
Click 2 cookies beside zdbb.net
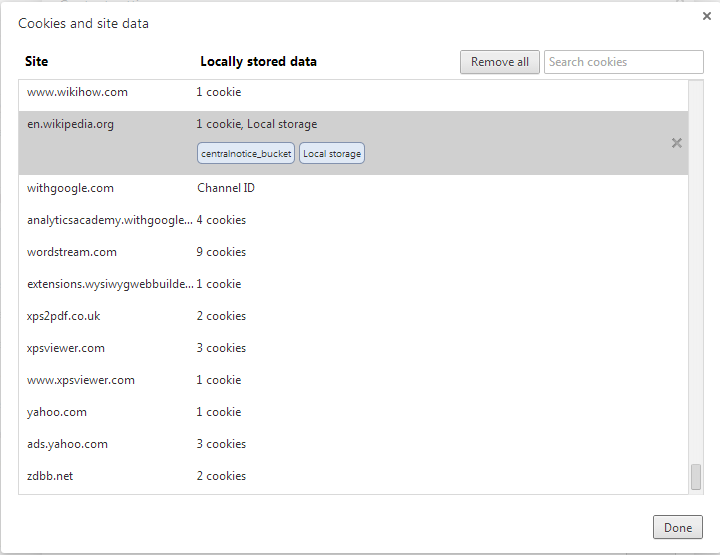(221, 476)
